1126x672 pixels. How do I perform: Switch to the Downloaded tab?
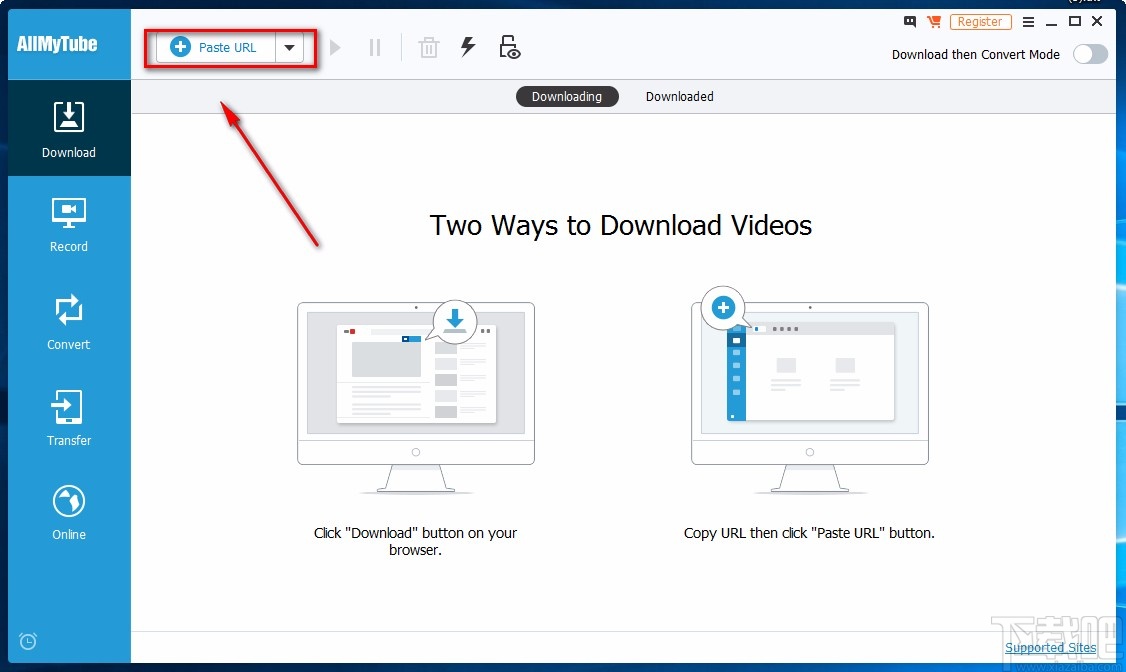coord(679,96)
